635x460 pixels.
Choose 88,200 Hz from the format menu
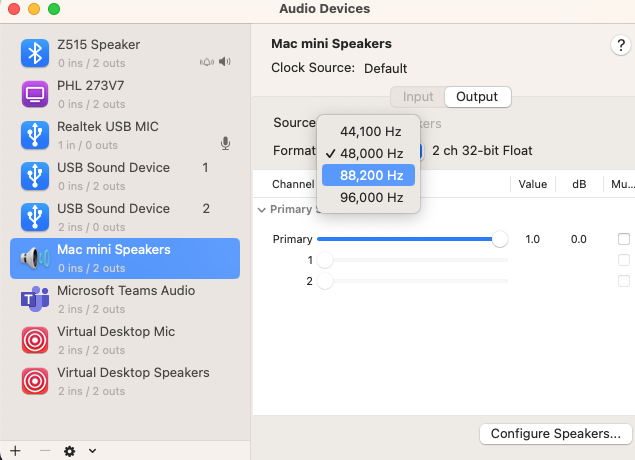(369, 175)
